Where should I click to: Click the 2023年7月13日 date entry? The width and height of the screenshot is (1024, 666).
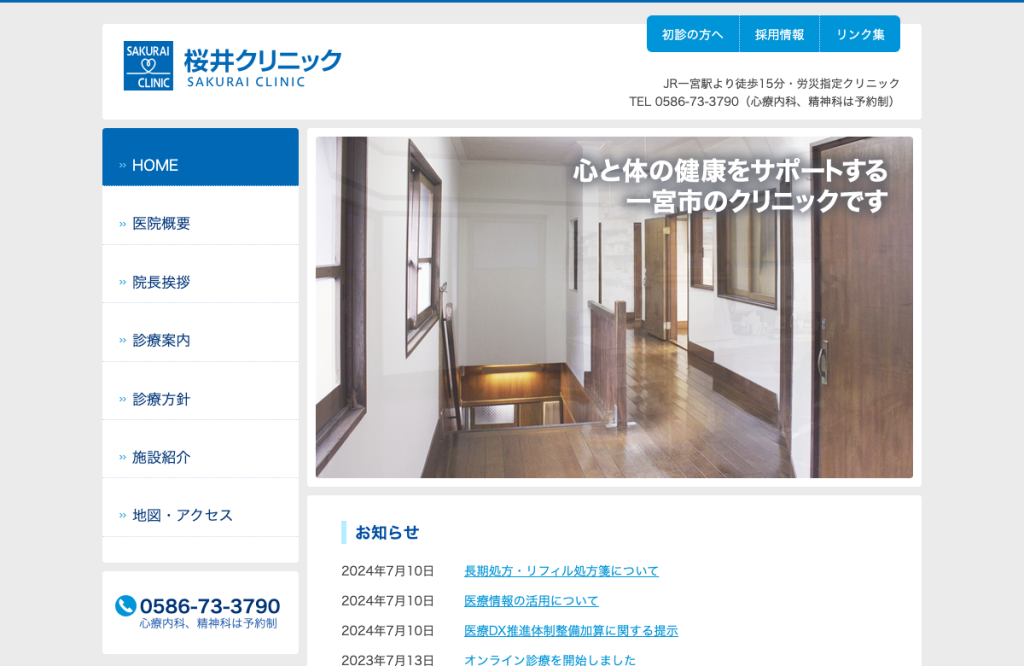click(387, 659)
